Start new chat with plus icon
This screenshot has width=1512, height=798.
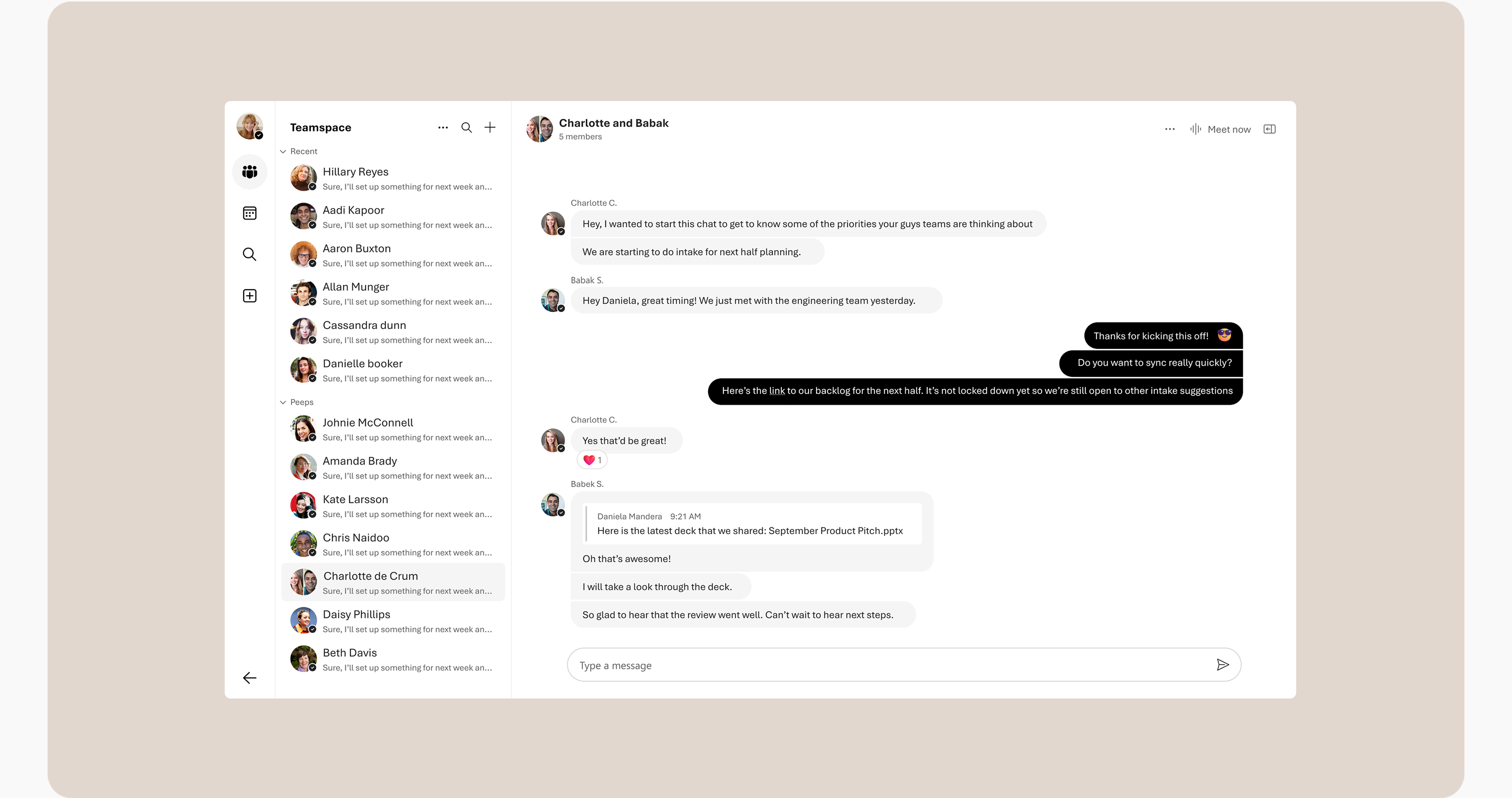(x=490, y=127)
